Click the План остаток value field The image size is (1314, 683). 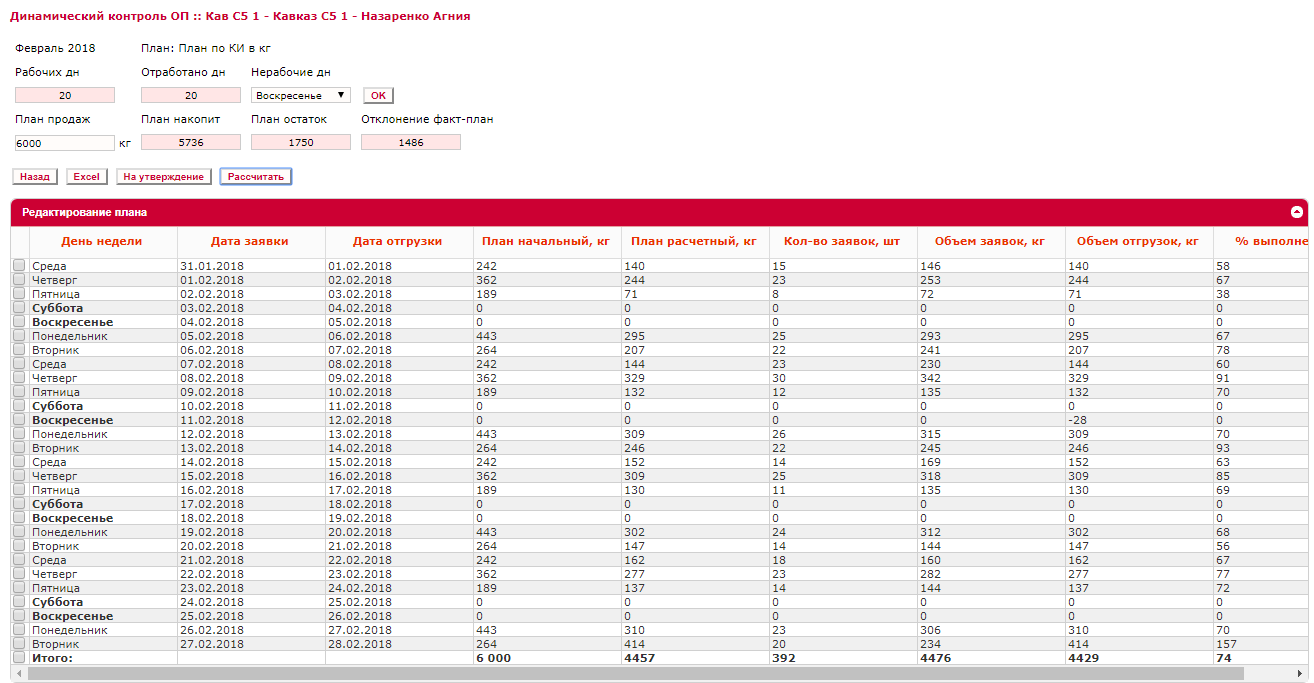point(300,143)
